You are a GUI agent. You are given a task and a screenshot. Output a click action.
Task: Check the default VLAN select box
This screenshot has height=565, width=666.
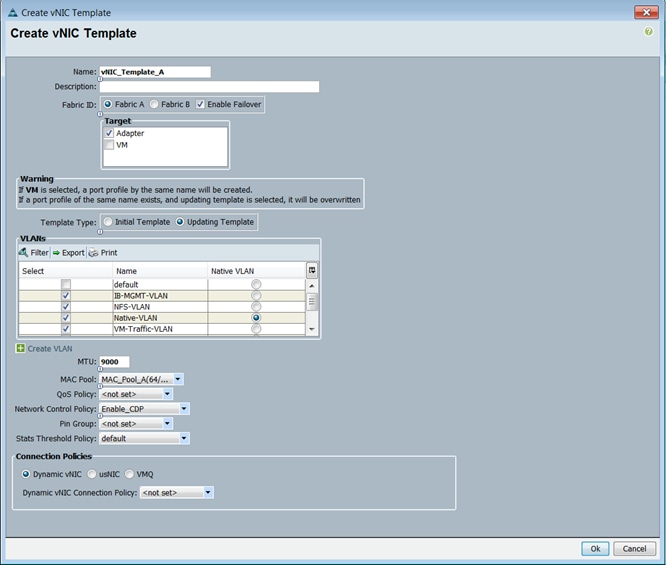[66, 284]
